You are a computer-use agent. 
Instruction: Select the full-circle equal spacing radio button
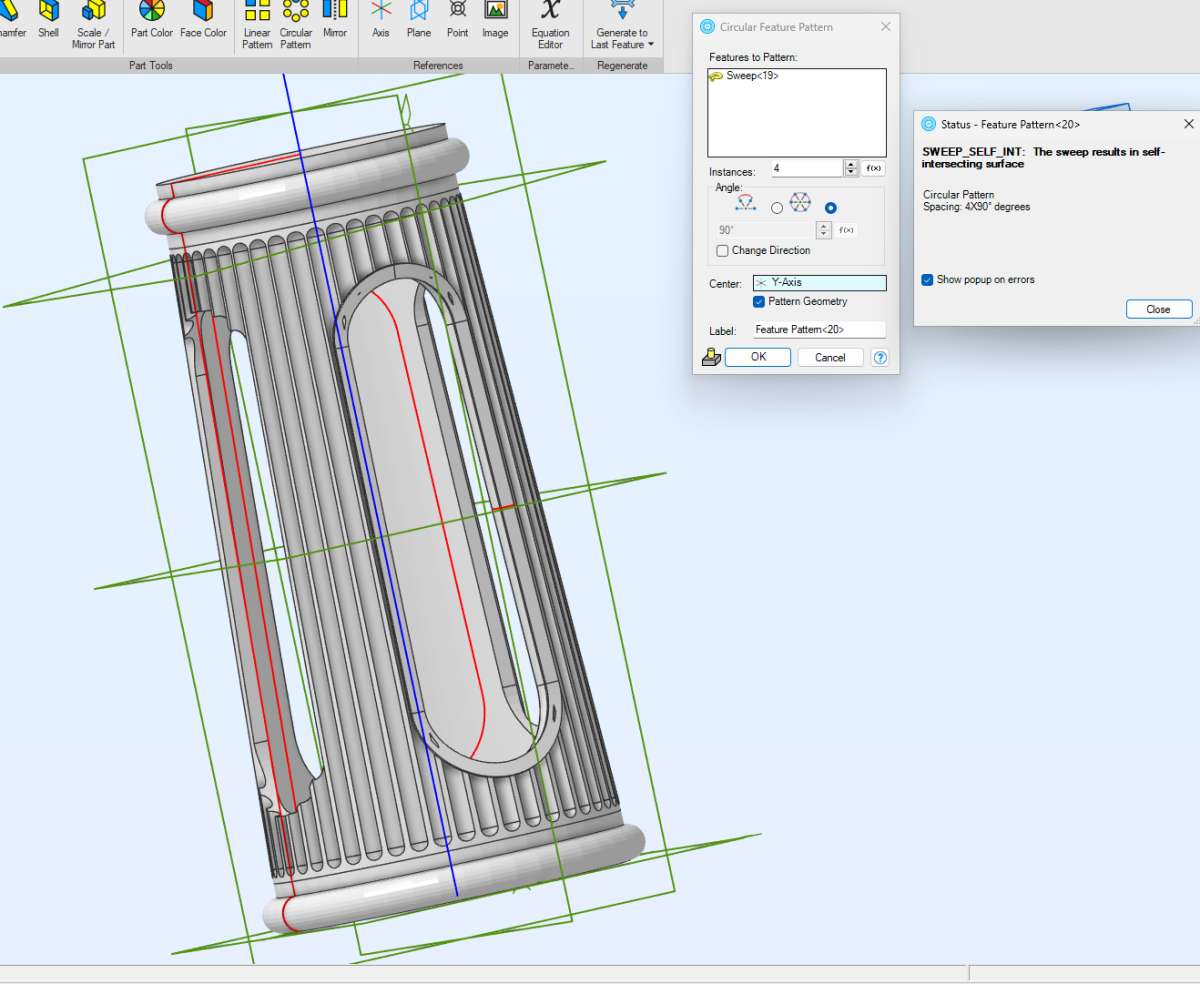pos(830,208)
